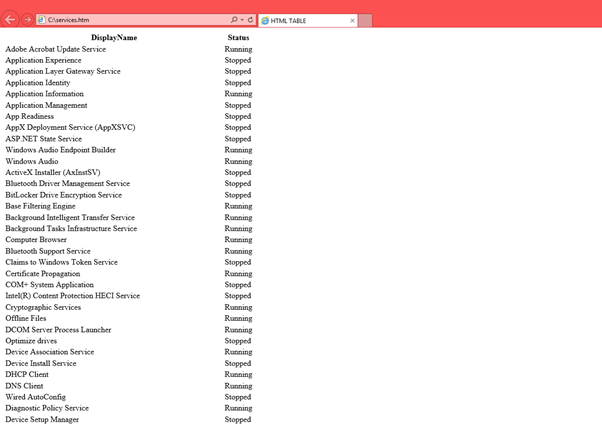Open a new tab with blank tab button
602x426 pixels.
click(365, 20)
